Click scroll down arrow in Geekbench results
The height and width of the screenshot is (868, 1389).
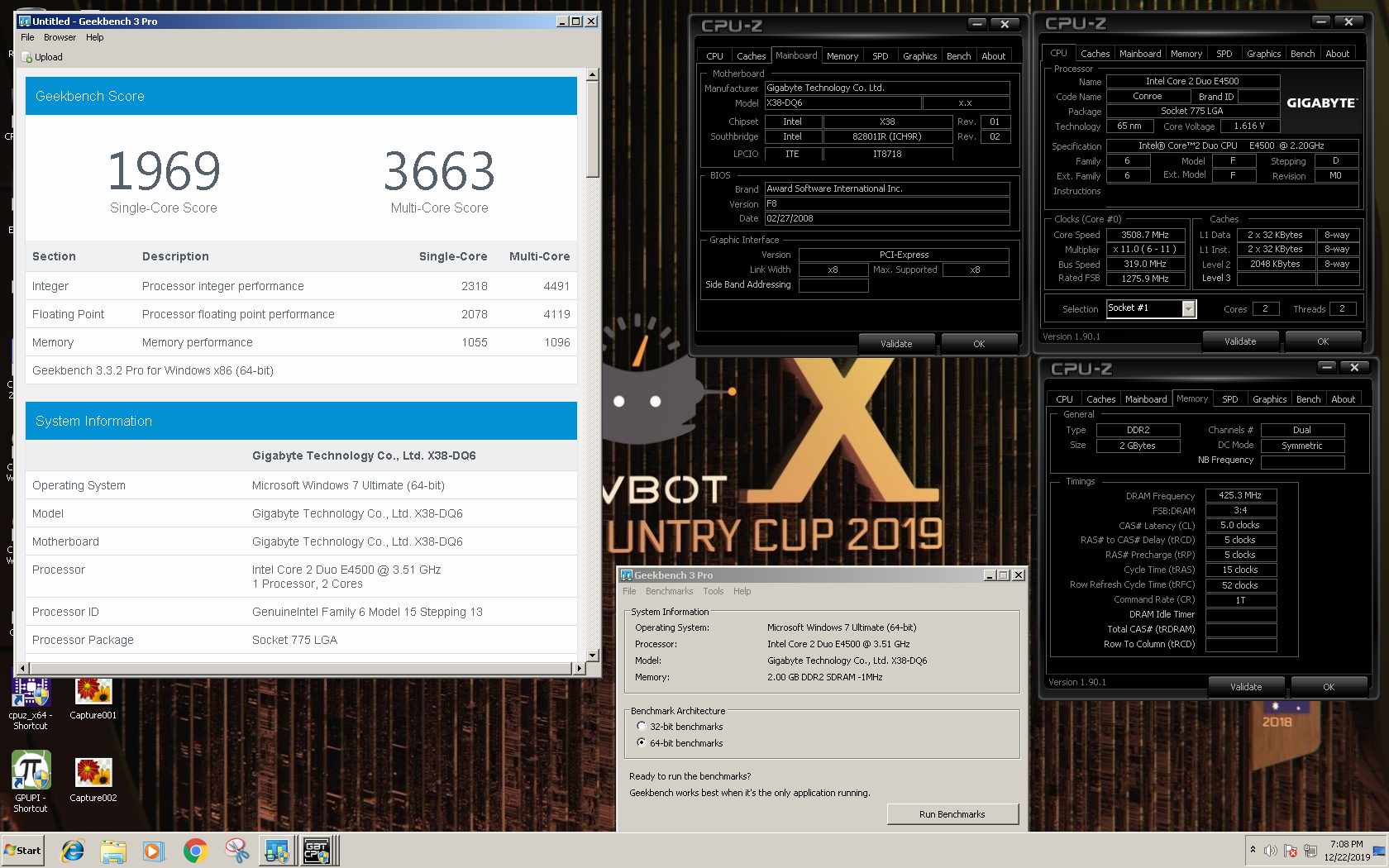[592, 655]
